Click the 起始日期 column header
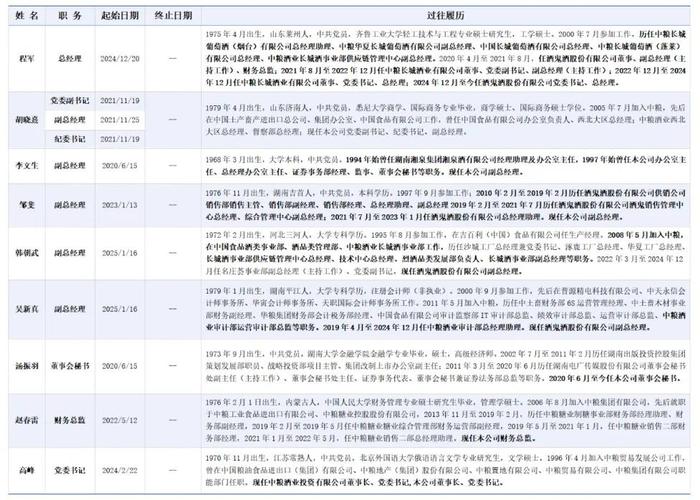700x500 pixels. click(120, 16)
